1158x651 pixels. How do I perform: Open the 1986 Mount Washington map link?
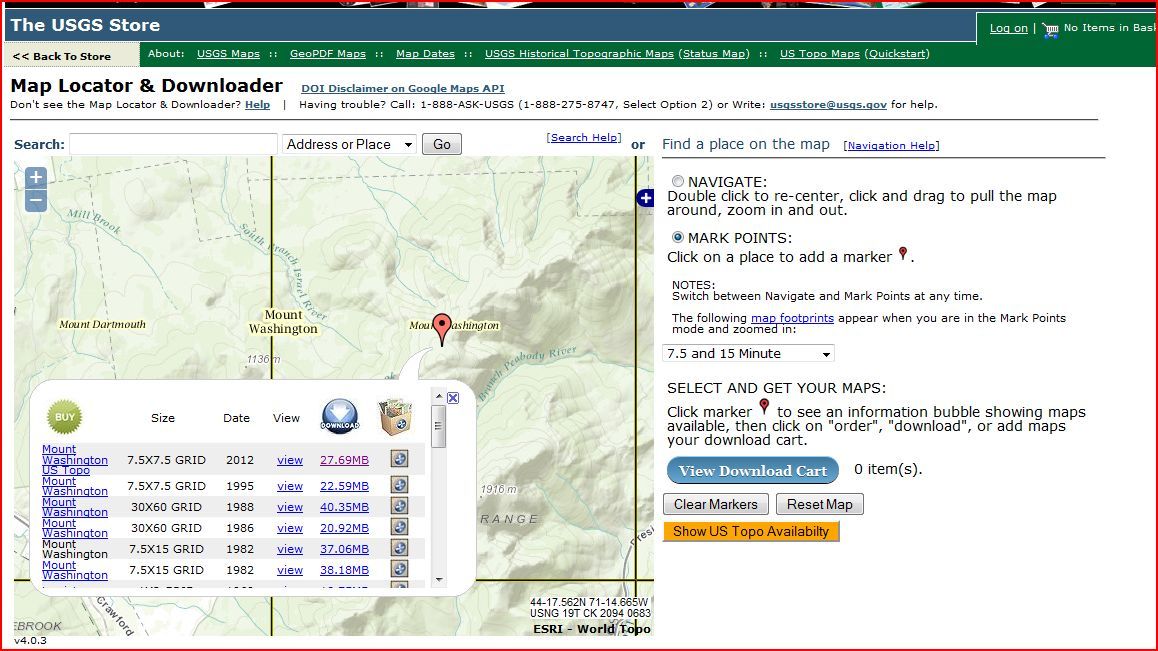pyautogui.click(x=75, y=528)
